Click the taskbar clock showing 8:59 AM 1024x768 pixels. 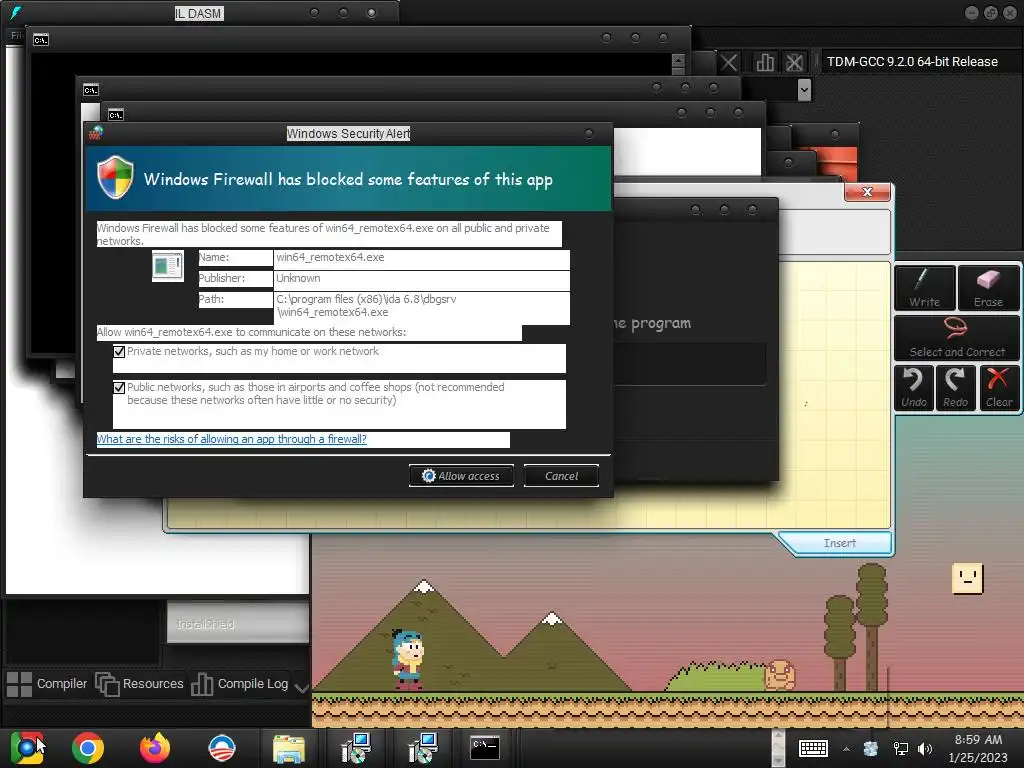978,748
